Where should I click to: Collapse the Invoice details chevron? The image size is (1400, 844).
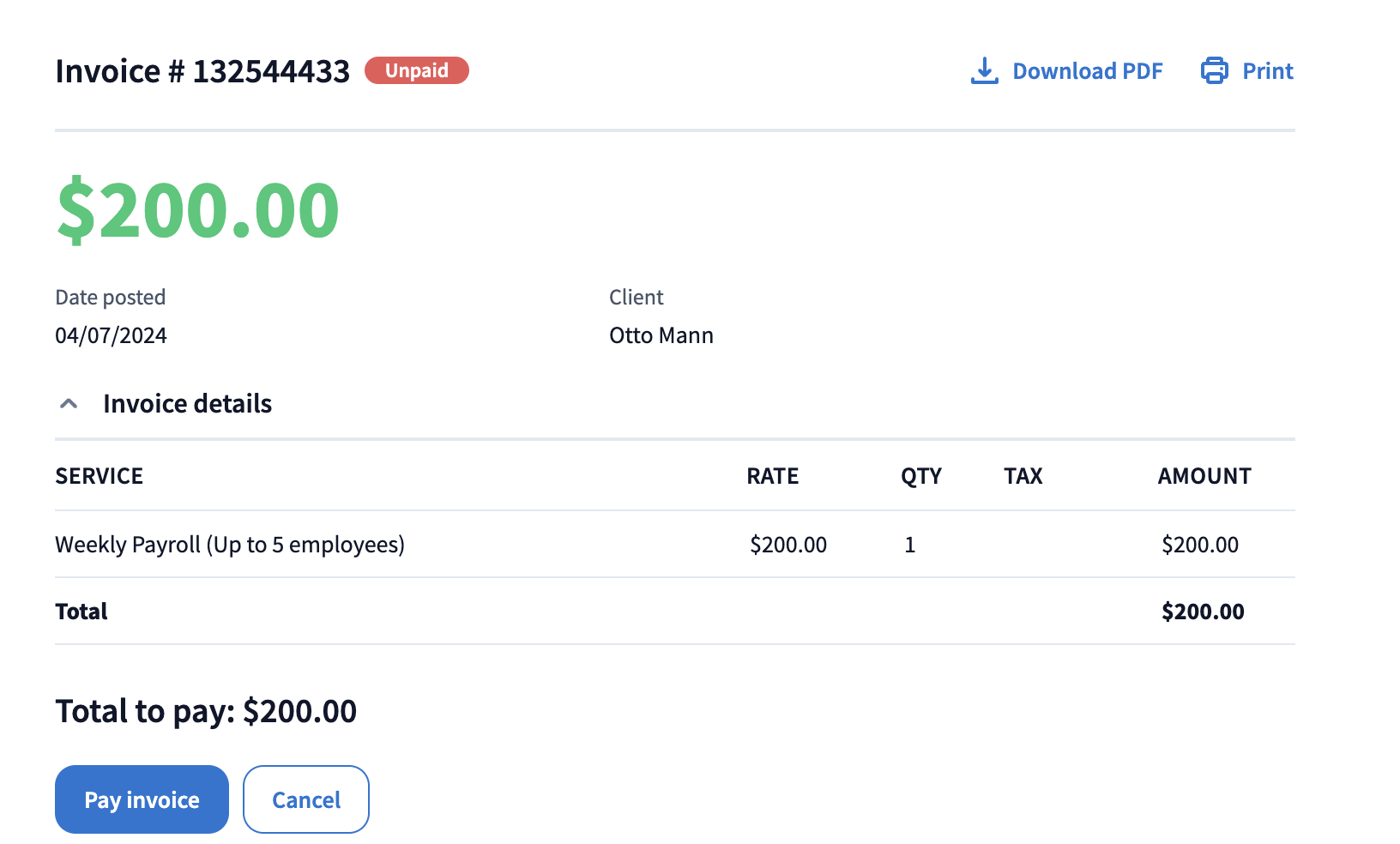point(69,404)
